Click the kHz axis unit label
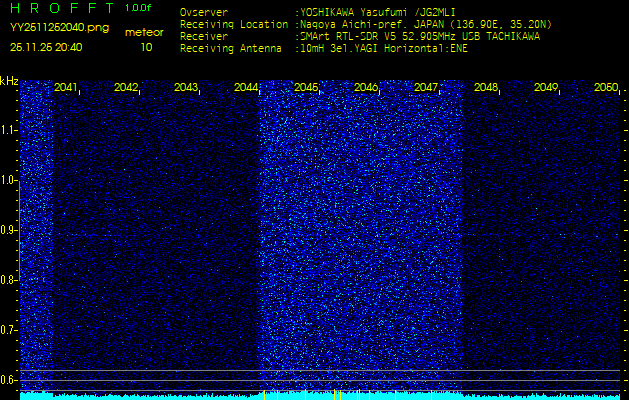The width and height of the screenshot is (629, 400). [9, 81]
